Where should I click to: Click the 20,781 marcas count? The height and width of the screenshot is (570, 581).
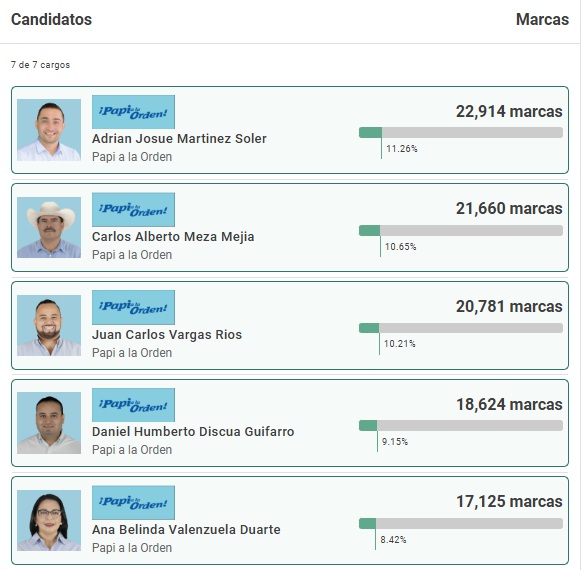tap(509, 306)
